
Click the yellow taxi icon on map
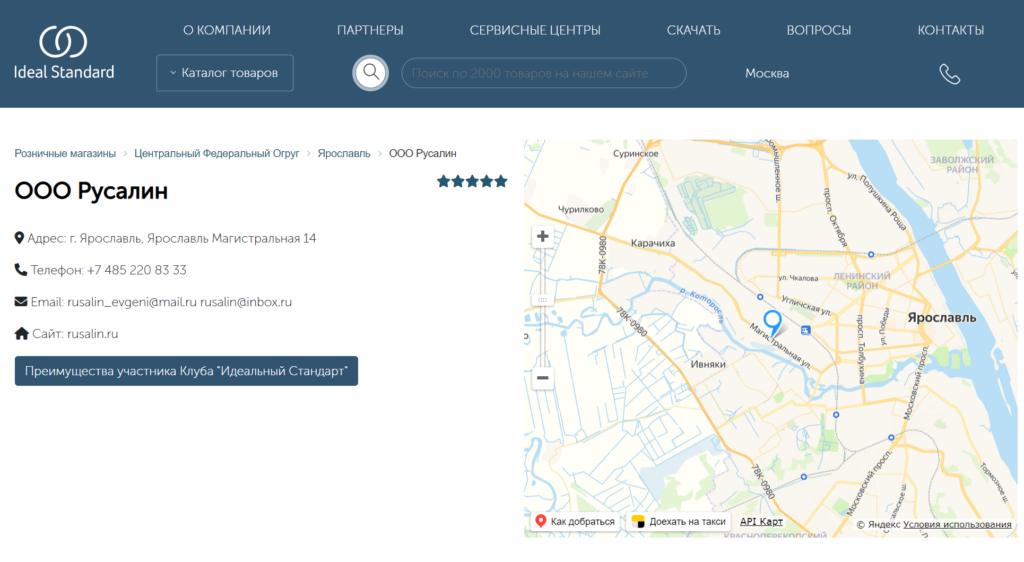click(x=638, y=521)
